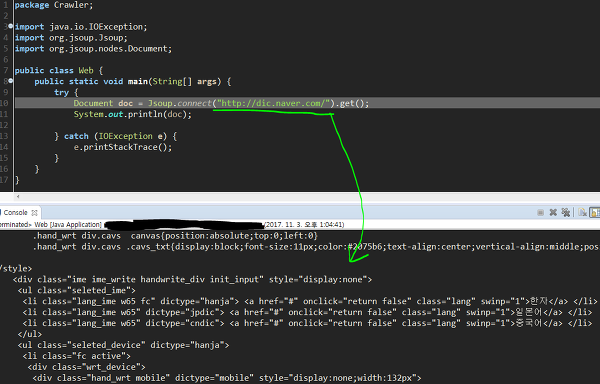The image size is (600, 384).
Task: Clear the console using the Clear Console icon
Action: [x=582, y=212]
